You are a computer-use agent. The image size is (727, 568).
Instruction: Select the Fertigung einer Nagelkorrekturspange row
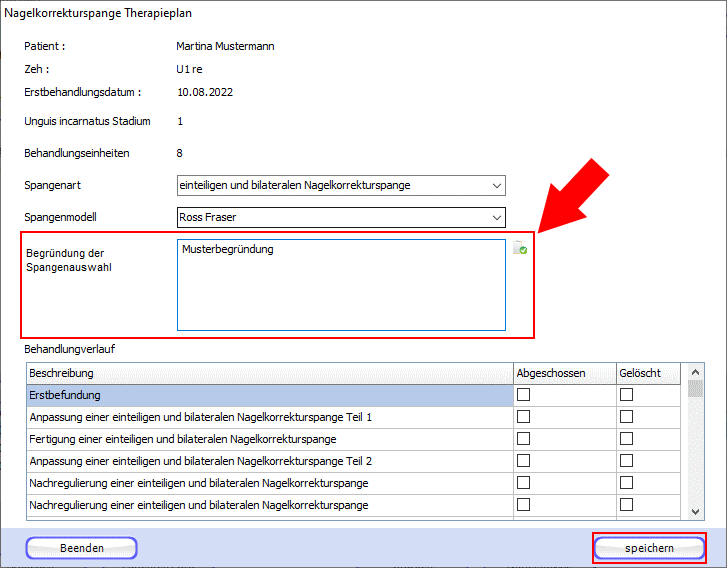[268, 439]
